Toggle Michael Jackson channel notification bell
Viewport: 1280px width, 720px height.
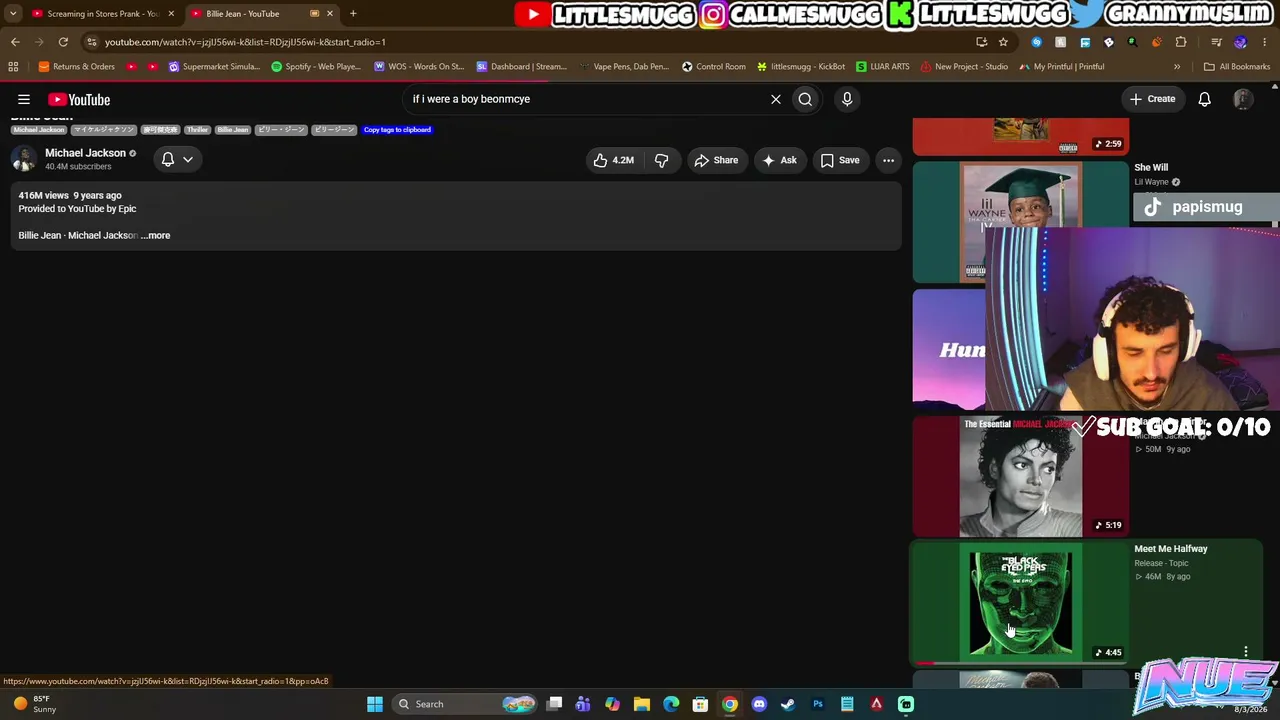[x=168, y=159]
